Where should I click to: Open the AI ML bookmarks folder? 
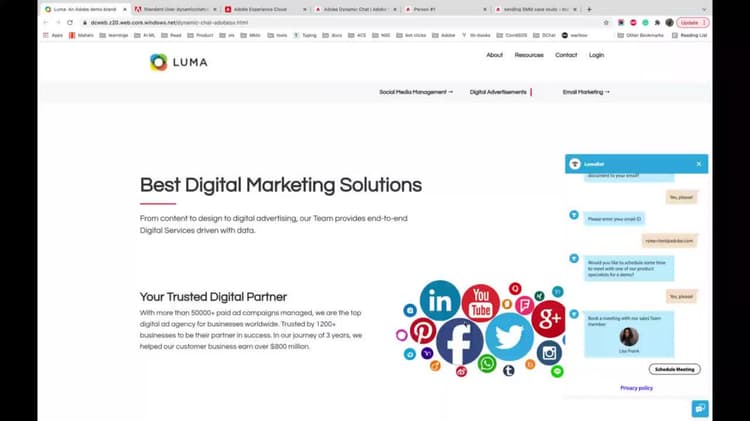coord(145,35)
